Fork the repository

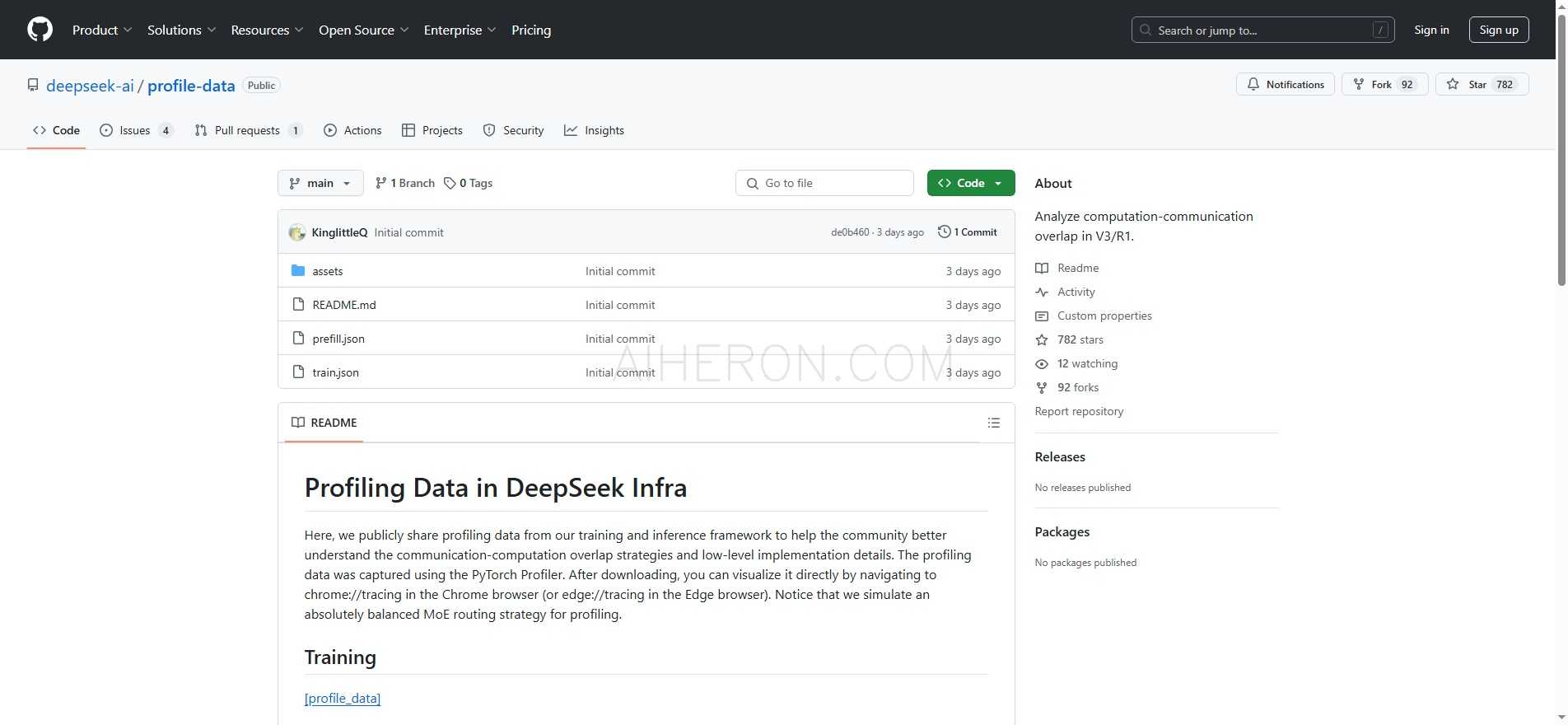click(x=1384, y=84)
